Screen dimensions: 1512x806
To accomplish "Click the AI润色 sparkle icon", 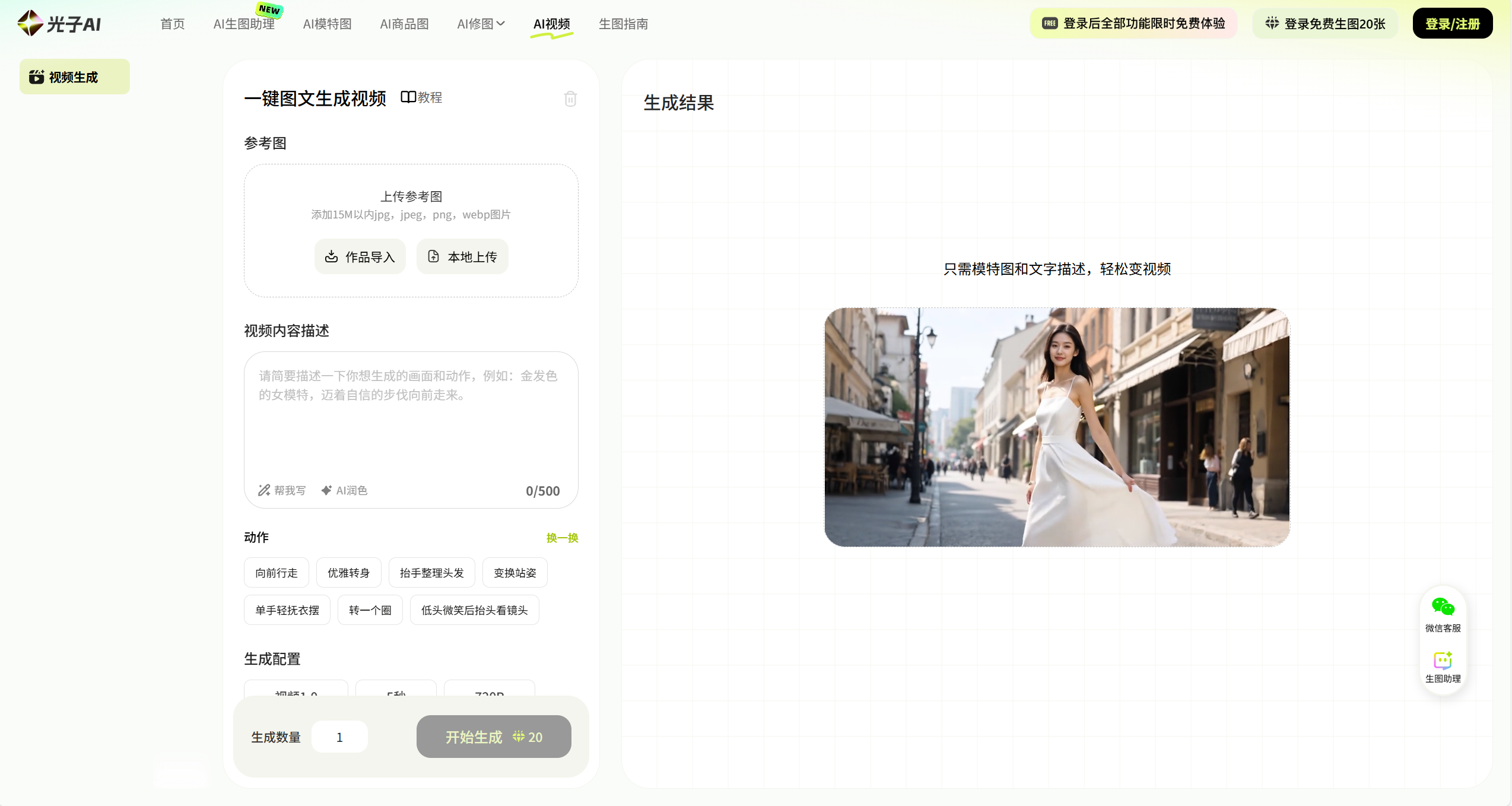I will (x=326, y=490).
